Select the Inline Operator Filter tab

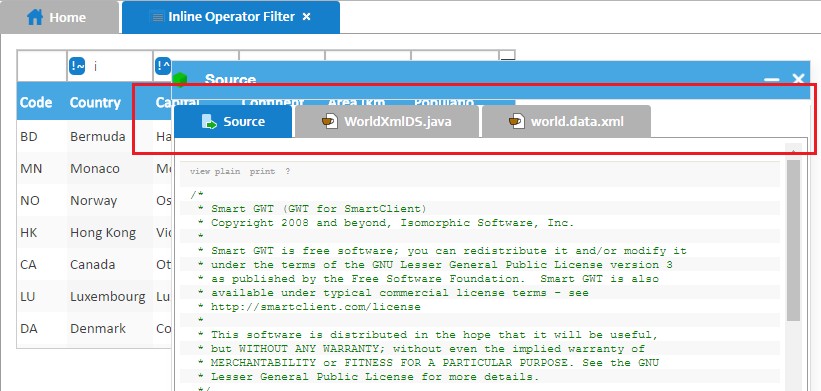[x=231, y=17]
